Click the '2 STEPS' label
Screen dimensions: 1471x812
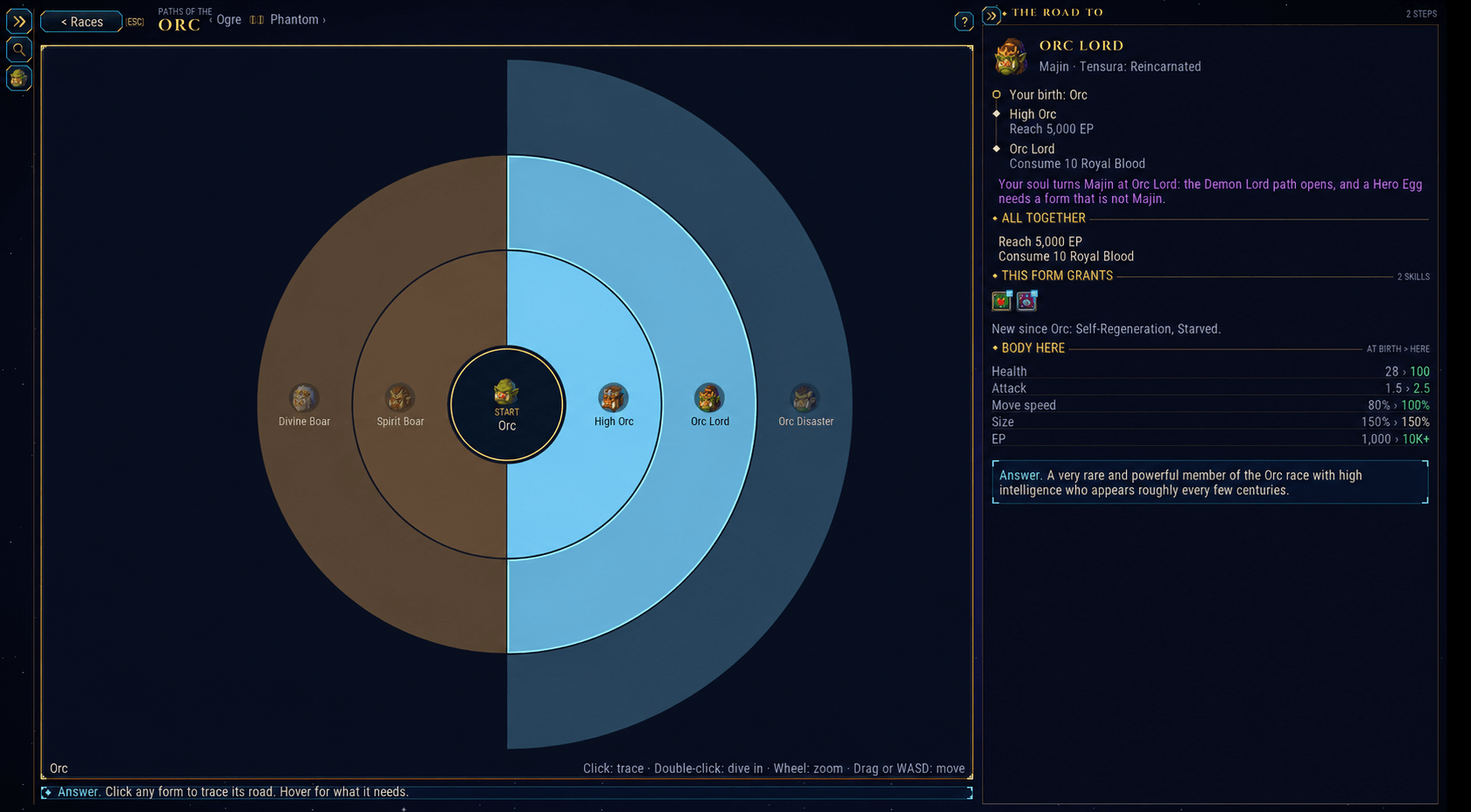[x=1421, y=14]
